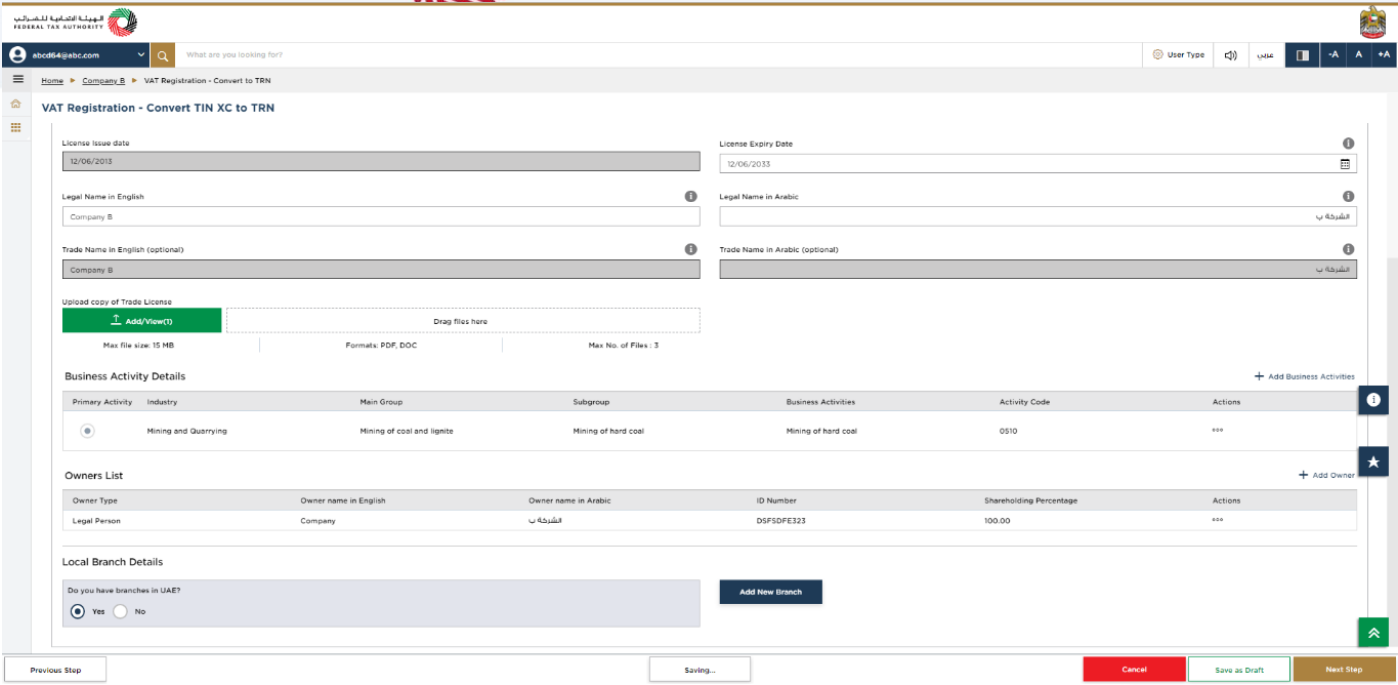Image resolution: width=1398 pixels, height=685 pixels.
Task: Click the UAE emblem icon
Action: 1373,22
